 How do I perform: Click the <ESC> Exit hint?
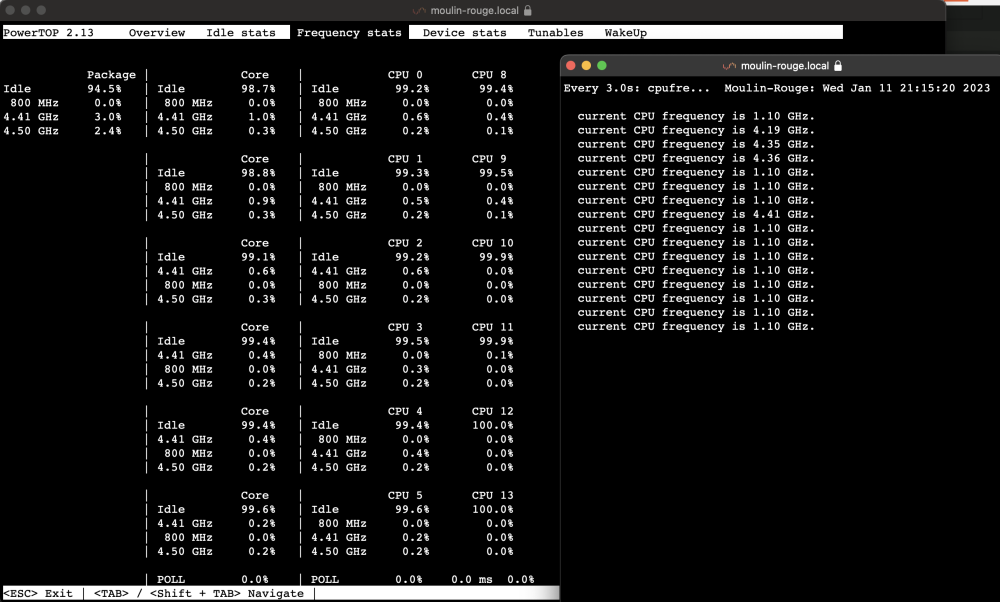click(38, 593)
